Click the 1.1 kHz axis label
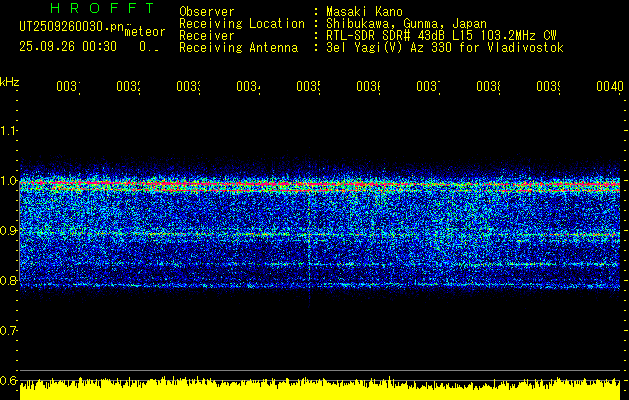 coord(8,130)
